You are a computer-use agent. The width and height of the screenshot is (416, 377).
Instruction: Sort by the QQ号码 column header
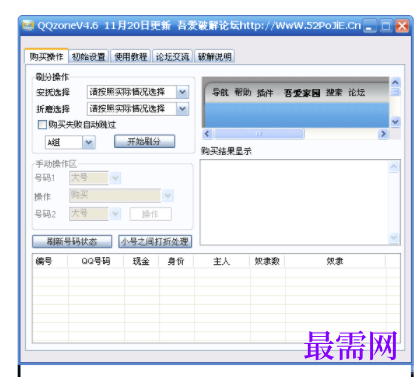[x=96, y=261]
